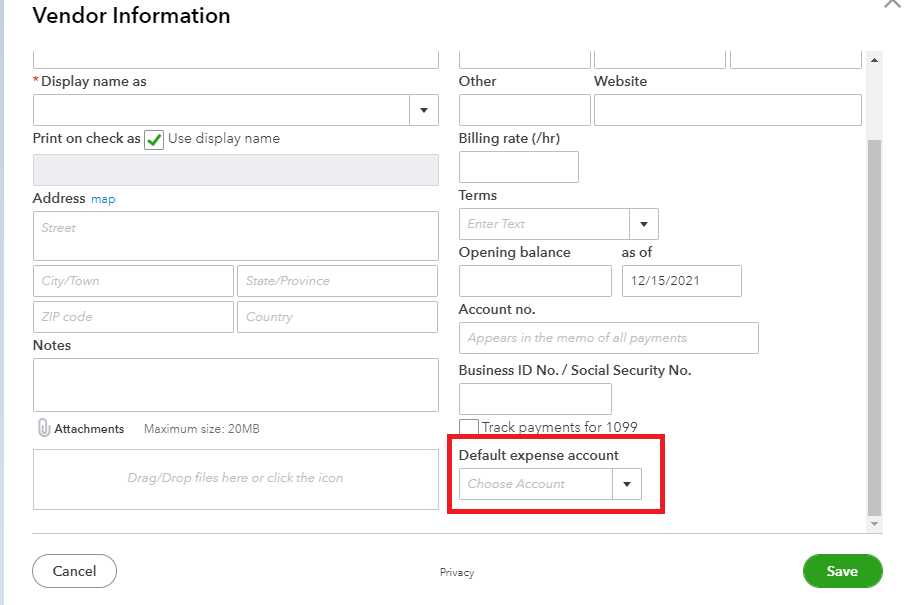Enable Track payments for 1099
This screenshot has height=605, width=908.
pos(468,428)
